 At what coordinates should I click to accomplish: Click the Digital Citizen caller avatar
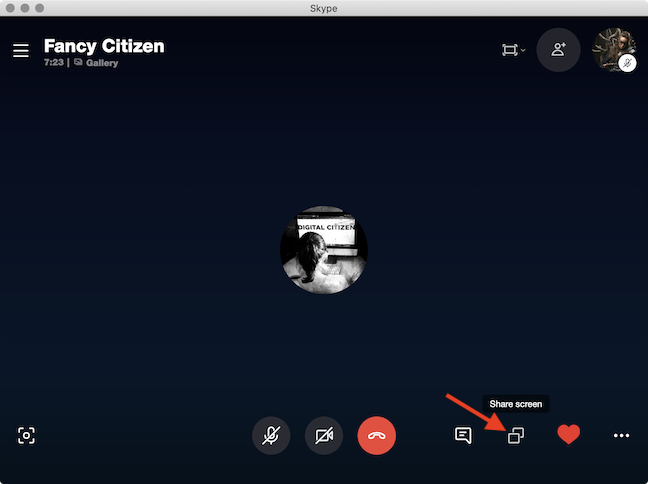(324, 250)
